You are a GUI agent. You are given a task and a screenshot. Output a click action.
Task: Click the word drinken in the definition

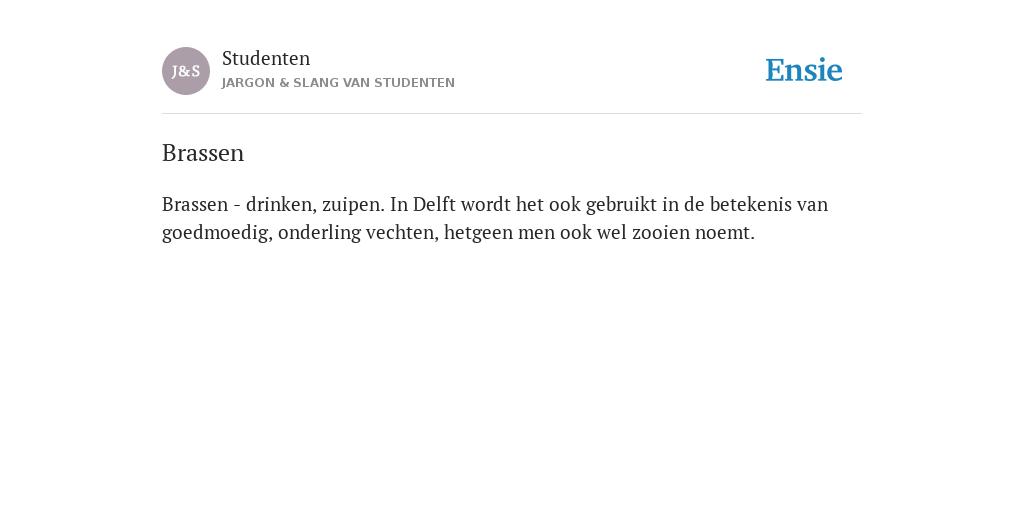click(281, 204)
